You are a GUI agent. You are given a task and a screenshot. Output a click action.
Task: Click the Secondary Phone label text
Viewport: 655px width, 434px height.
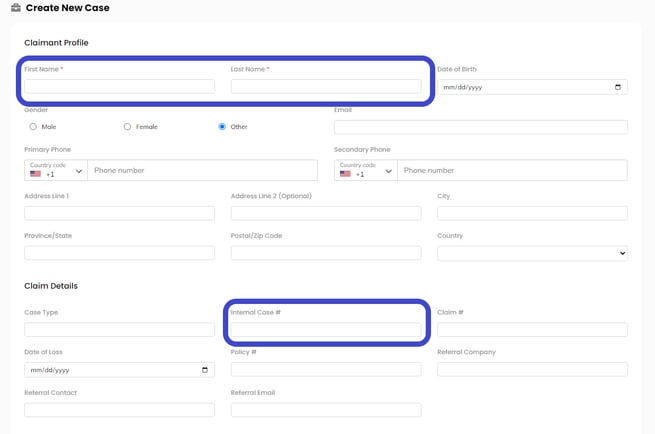(362, 150)
